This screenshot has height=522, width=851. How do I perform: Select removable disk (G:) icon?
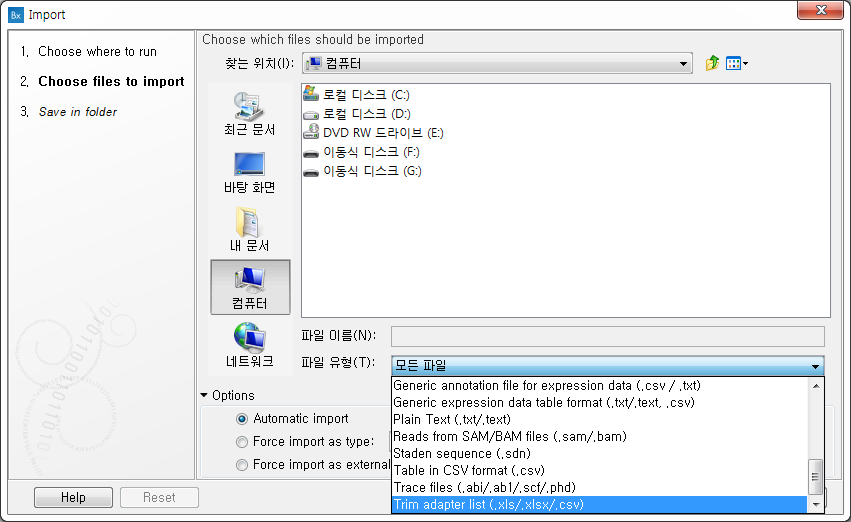coord(311,172)
